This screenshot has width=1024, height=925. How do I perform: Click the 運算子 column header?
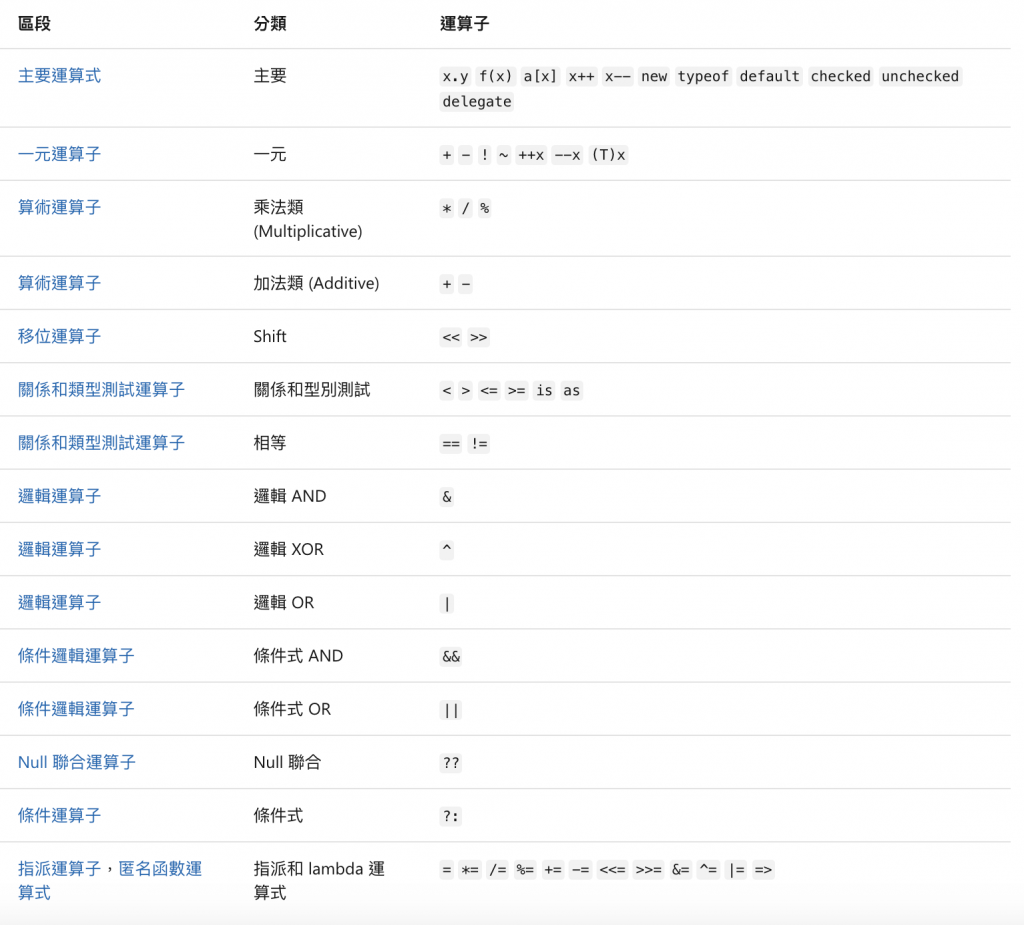tap(464, 24)
